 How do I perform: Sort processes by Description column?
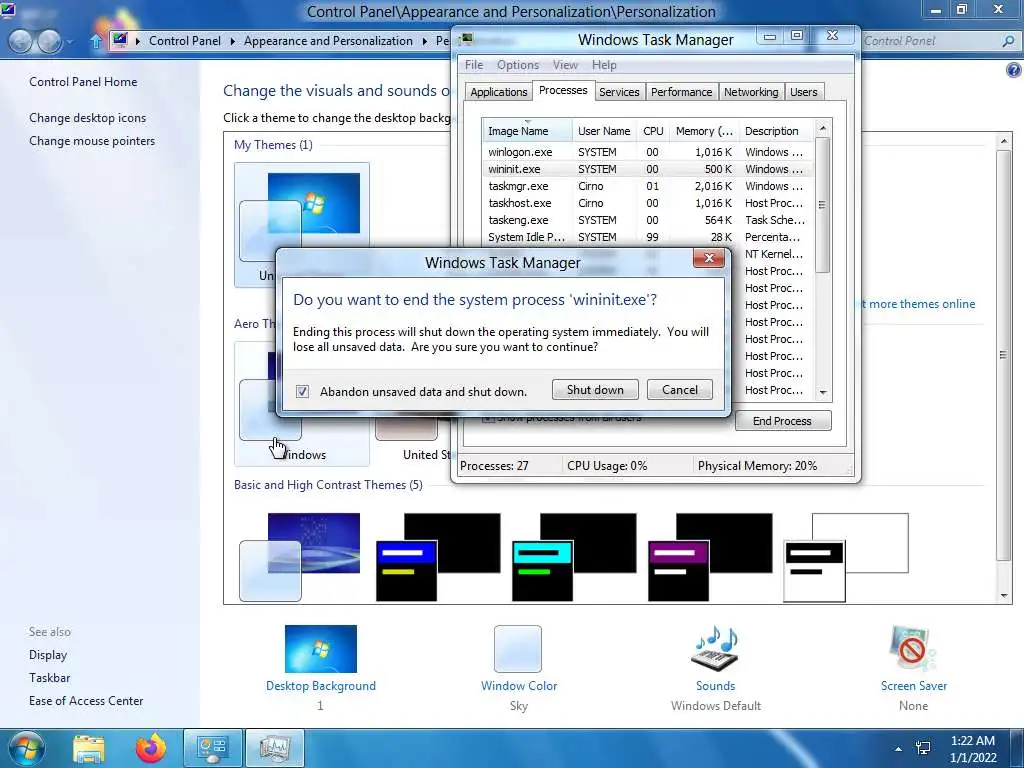pos(776,131)
